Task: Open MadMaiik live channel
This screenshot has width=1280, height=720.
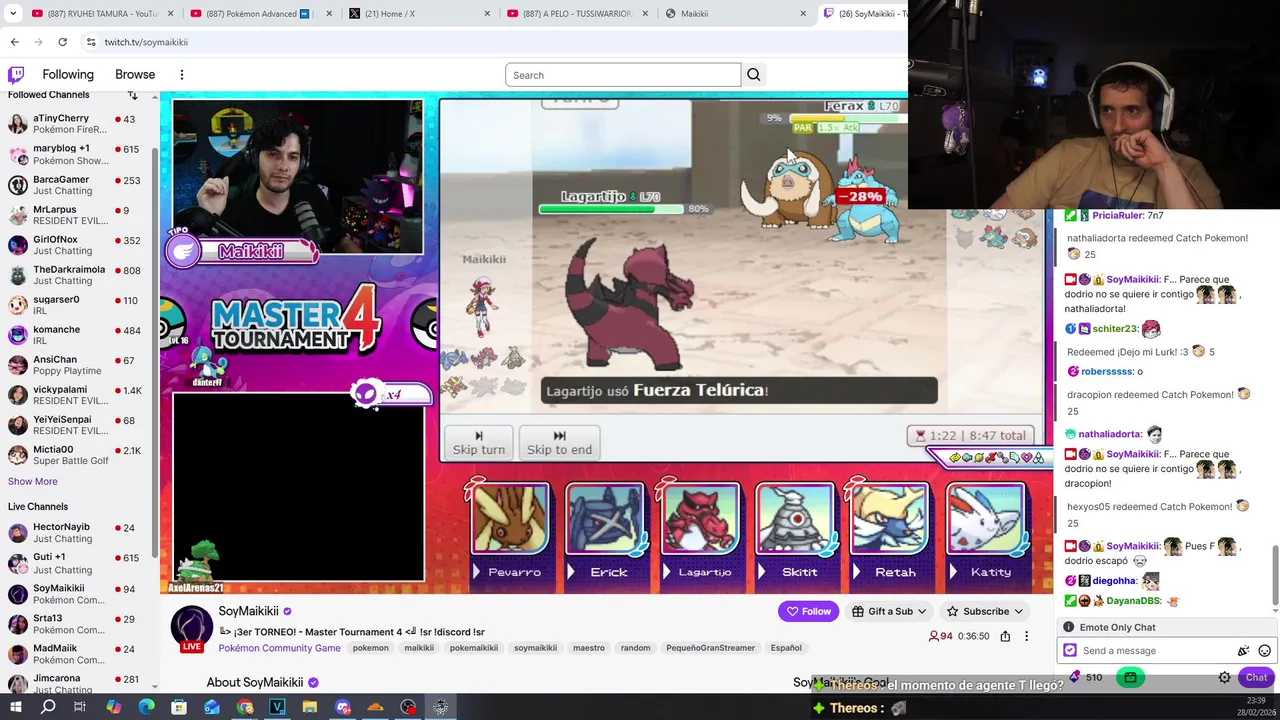Action: point(76,654)
